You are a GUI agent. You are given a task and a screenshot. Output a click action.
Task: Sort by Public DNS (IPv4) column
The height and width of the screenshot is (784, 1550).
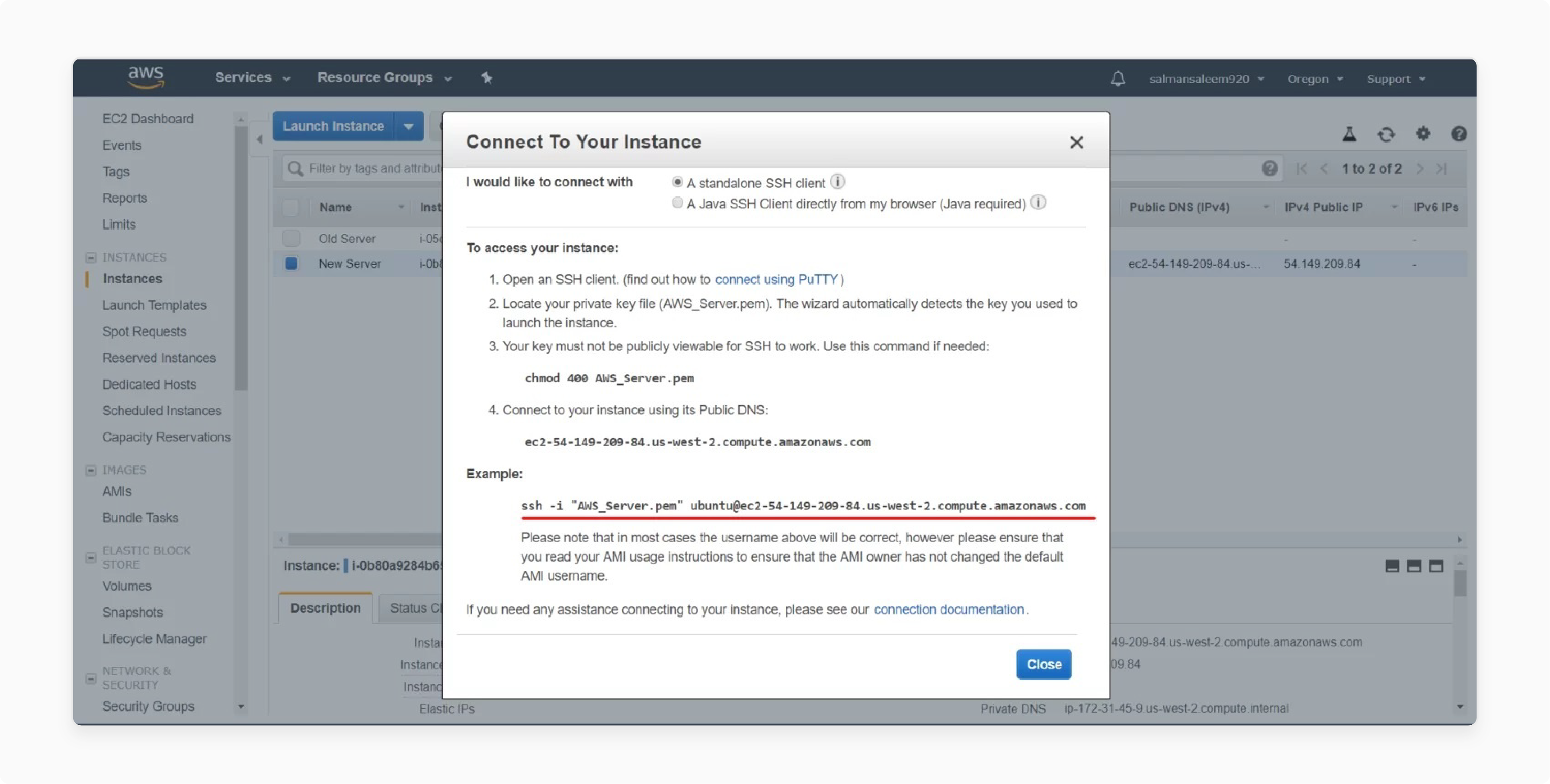[x=1265, y=207]
